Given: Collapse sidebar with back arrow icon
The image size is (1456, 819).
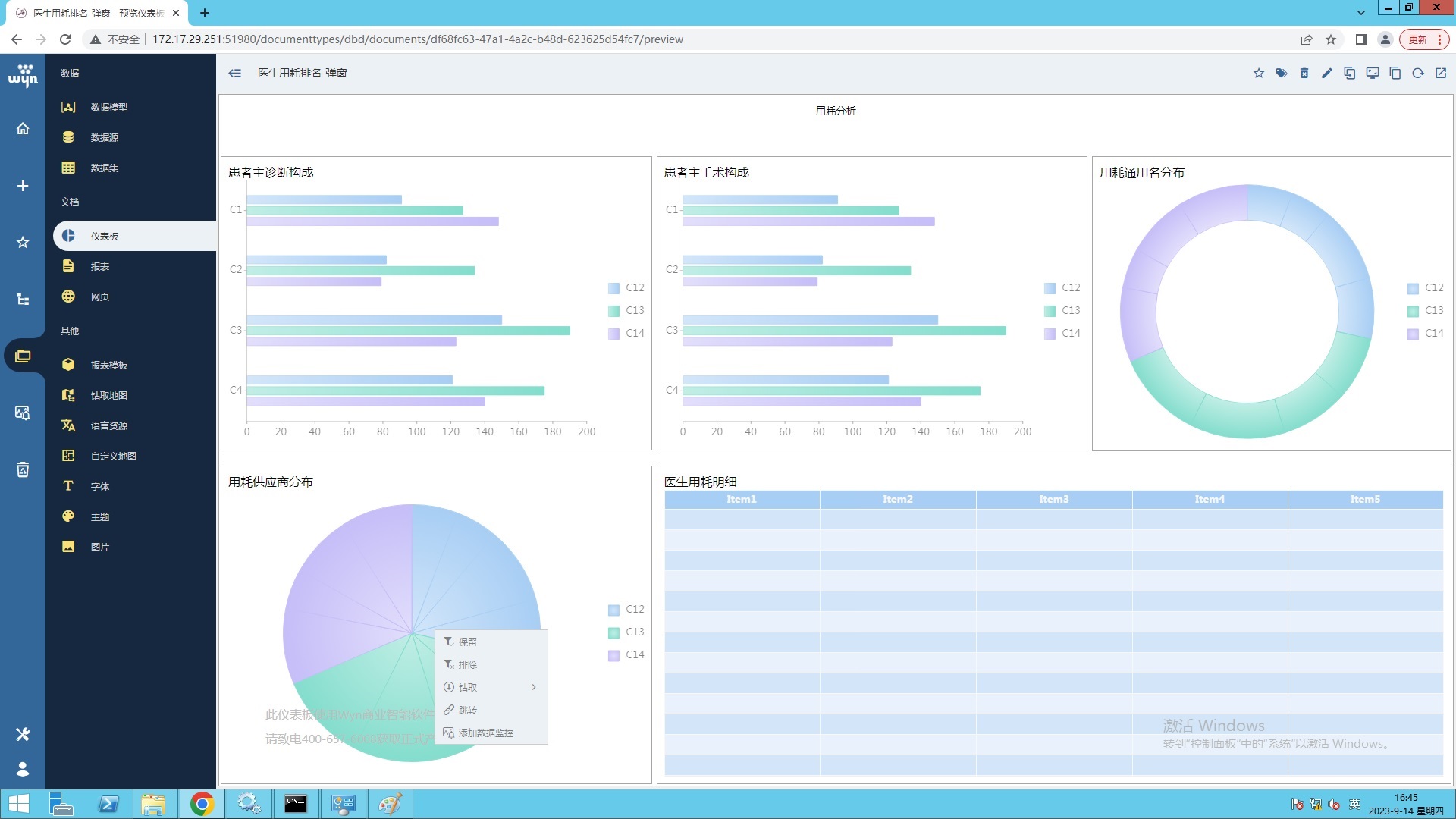Looking at the screenshot, I should click(235, 74).
